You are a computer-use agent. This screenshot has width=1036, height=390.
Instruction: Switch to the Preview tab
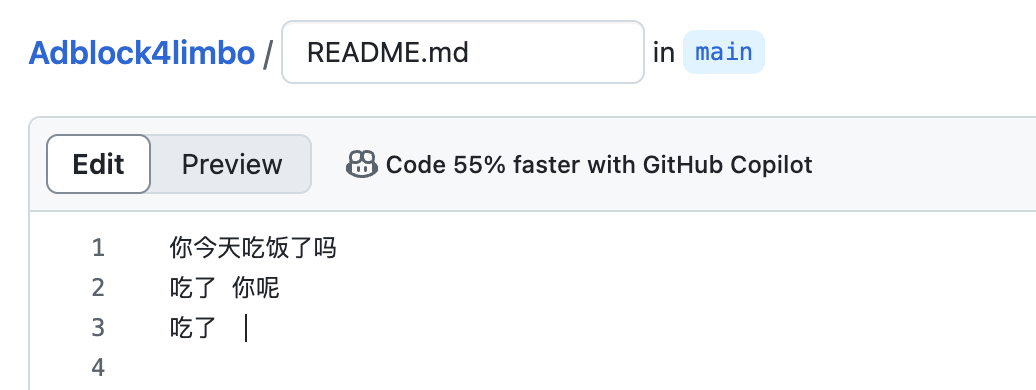tap(232, 164)
